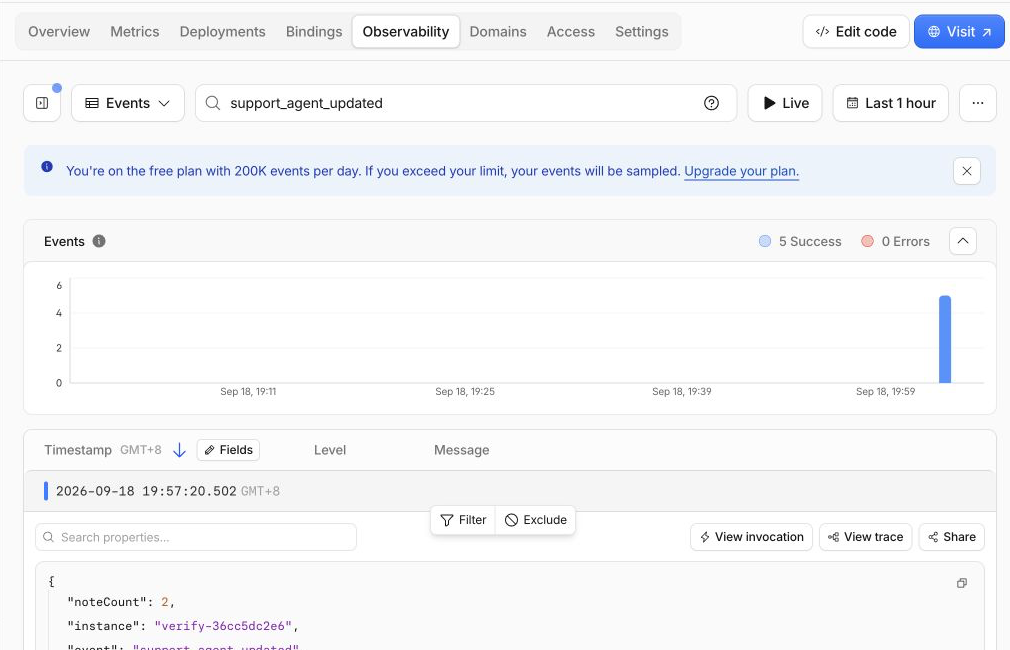Screen dimensions: 1010x650
Task: Go to the Domains tab
Action: click(498, 32)
